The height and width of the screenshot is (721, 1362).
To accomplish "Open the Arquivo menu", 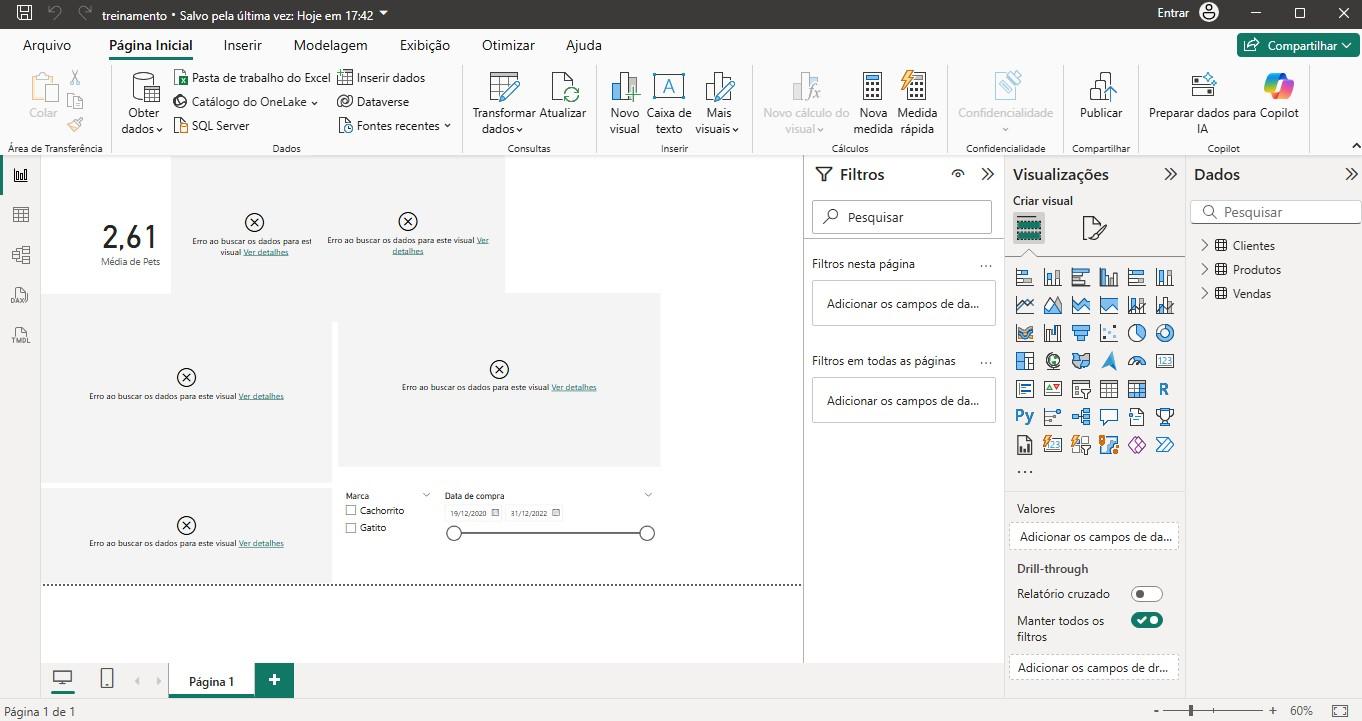I will (47, 45).
